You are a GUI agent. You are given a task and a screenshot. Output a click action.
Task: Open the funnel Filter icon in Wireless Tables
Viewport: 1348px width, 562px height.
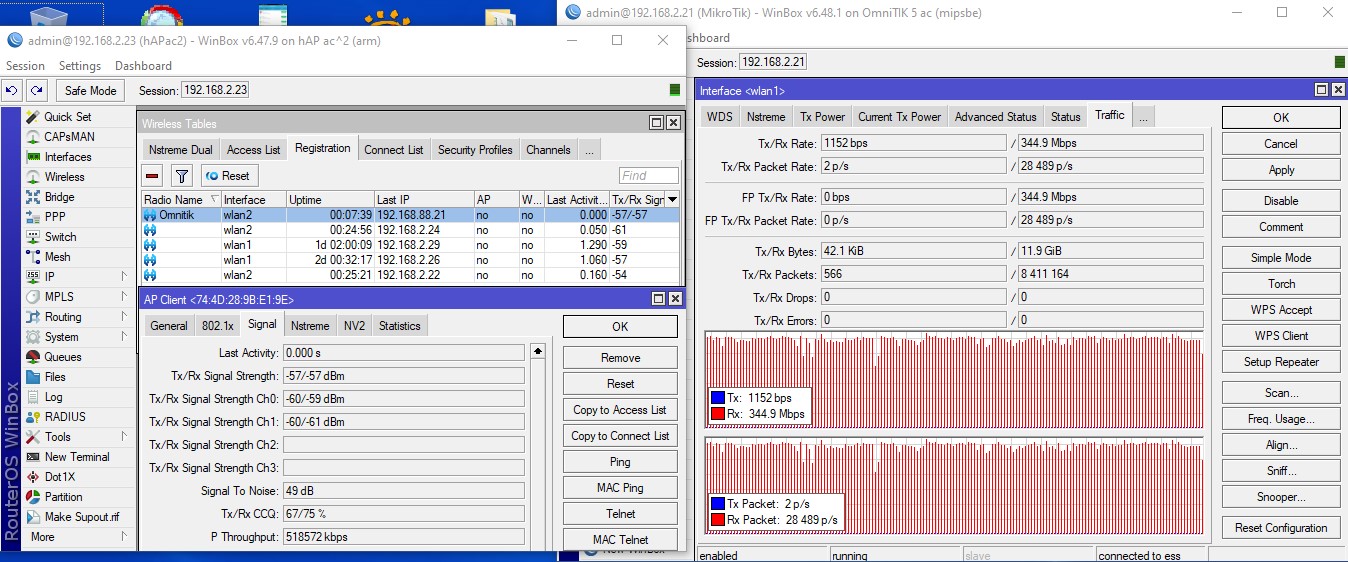click(181, 176)
